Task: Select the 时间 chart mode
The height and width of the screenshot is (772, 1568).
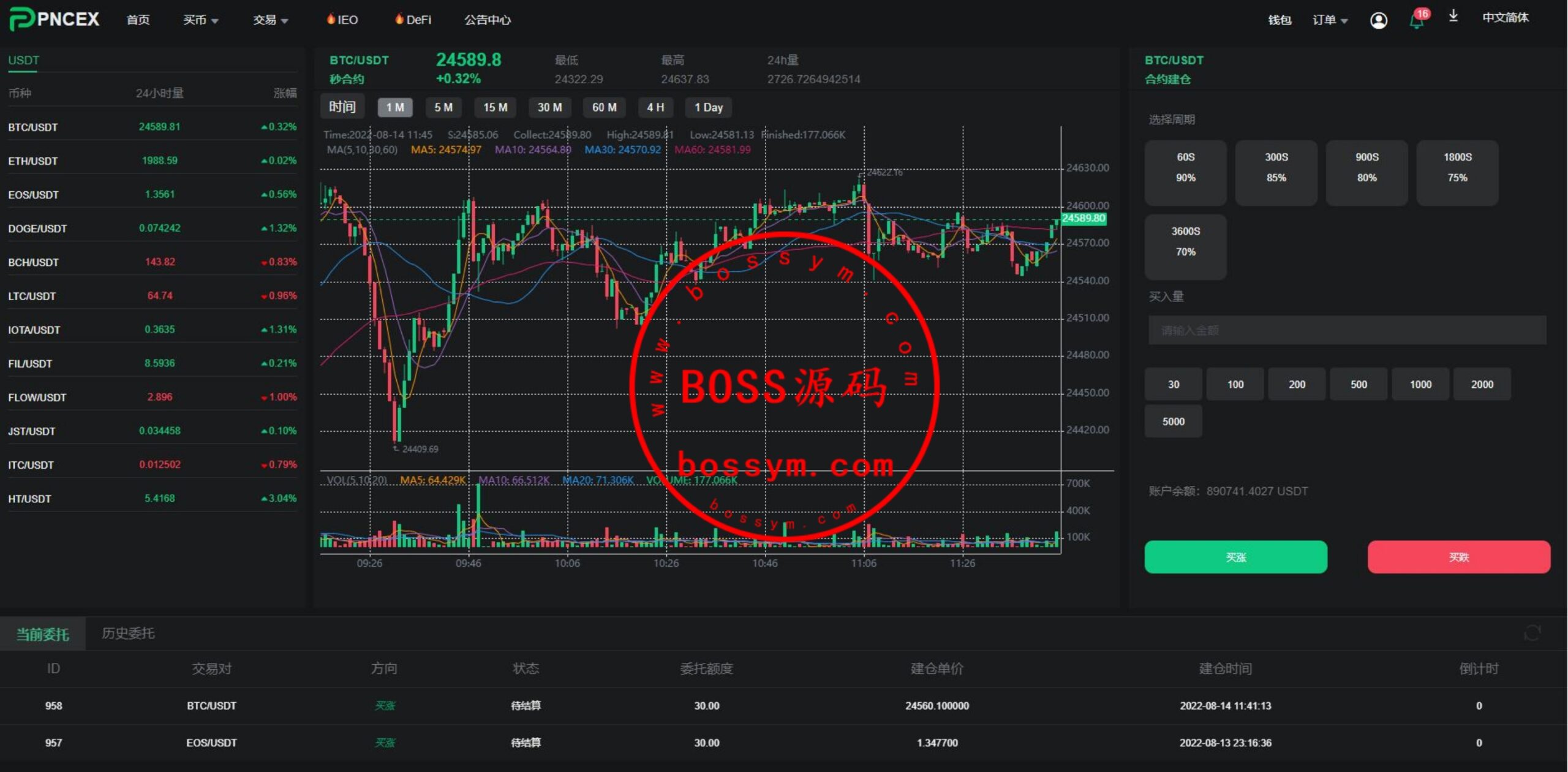Action: coord(342,107)
